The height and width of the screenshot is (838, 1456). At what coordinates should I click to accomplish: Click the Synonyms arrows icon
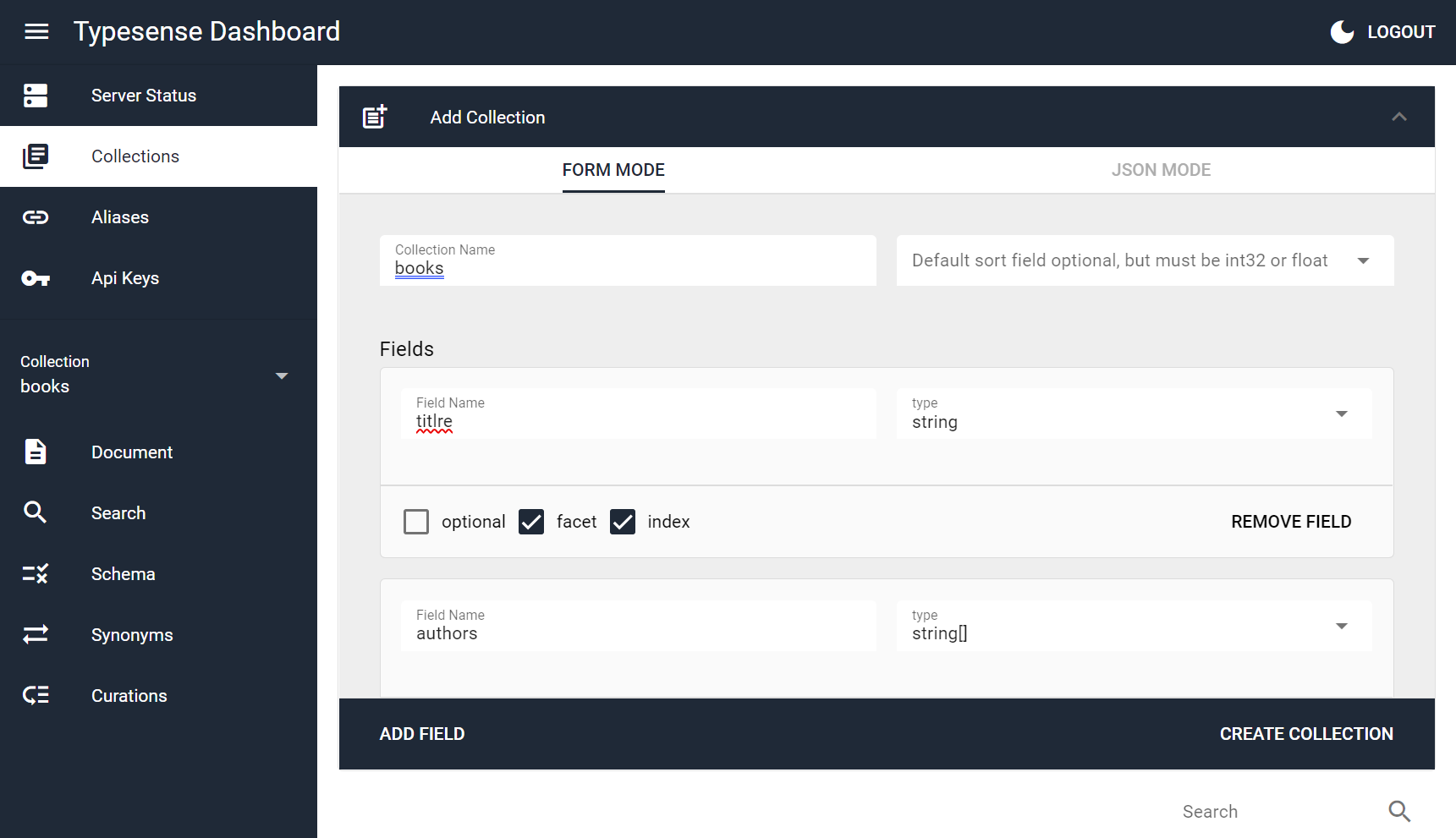tap(36, 634)
